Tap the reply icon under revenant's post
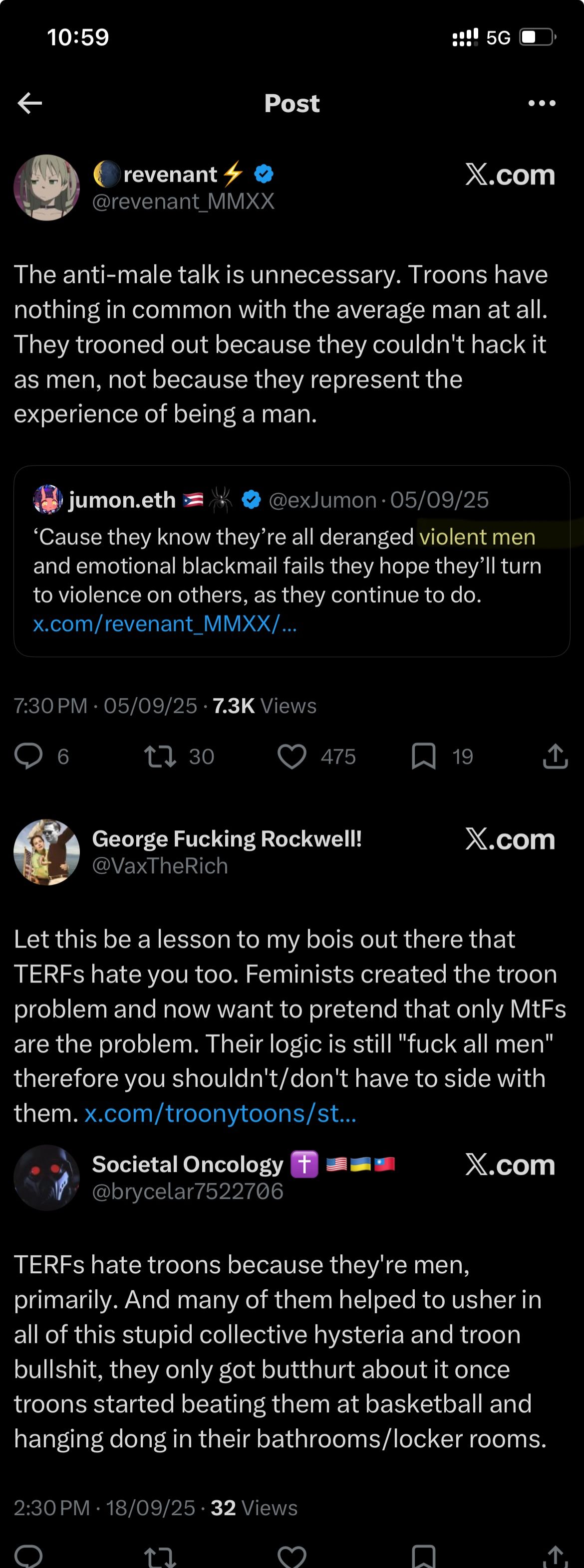Viewport: 584px width, 1568px height. [28, 756]
